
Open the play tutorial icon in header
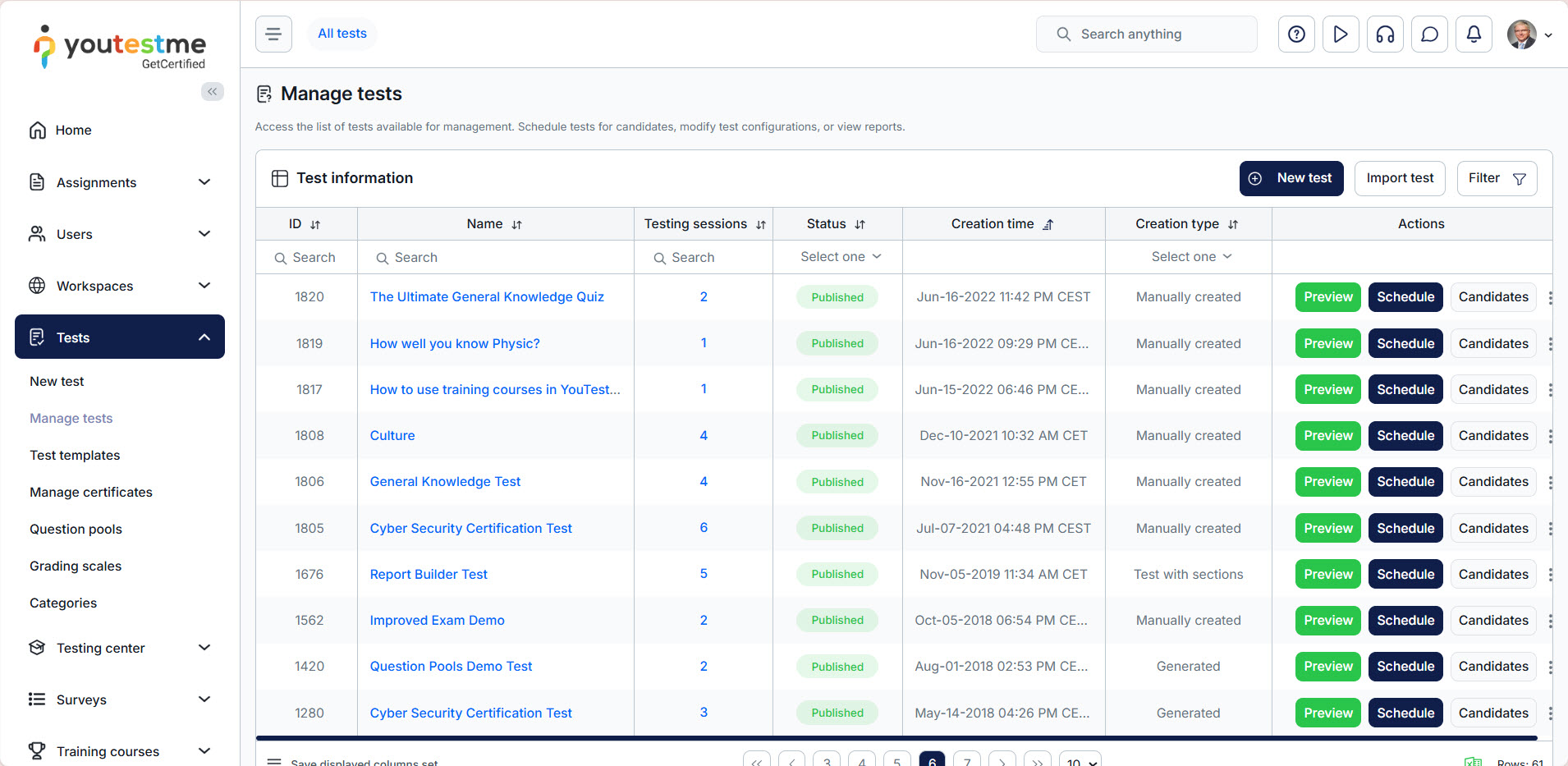coord(1341,34)
